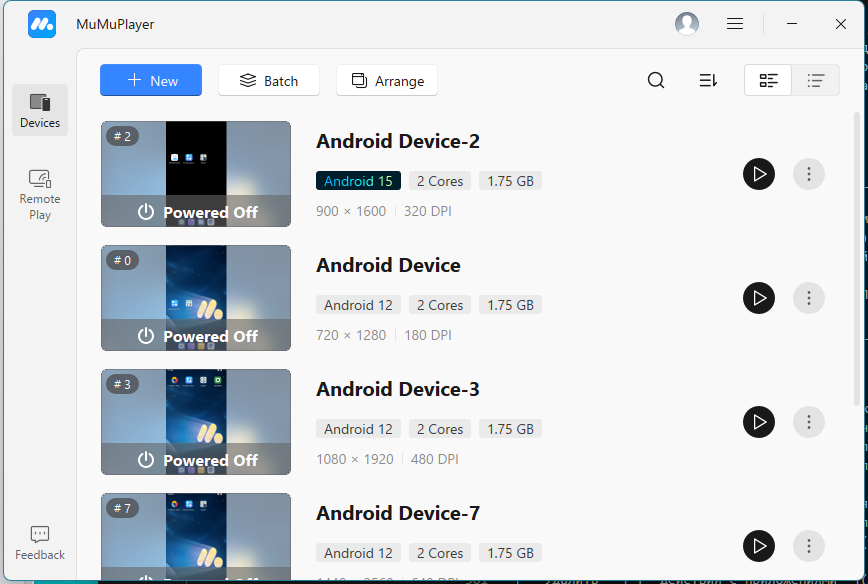Screen dimensions: 868x584
Task: Click the #3 index badge
Action: click(122, 384)
